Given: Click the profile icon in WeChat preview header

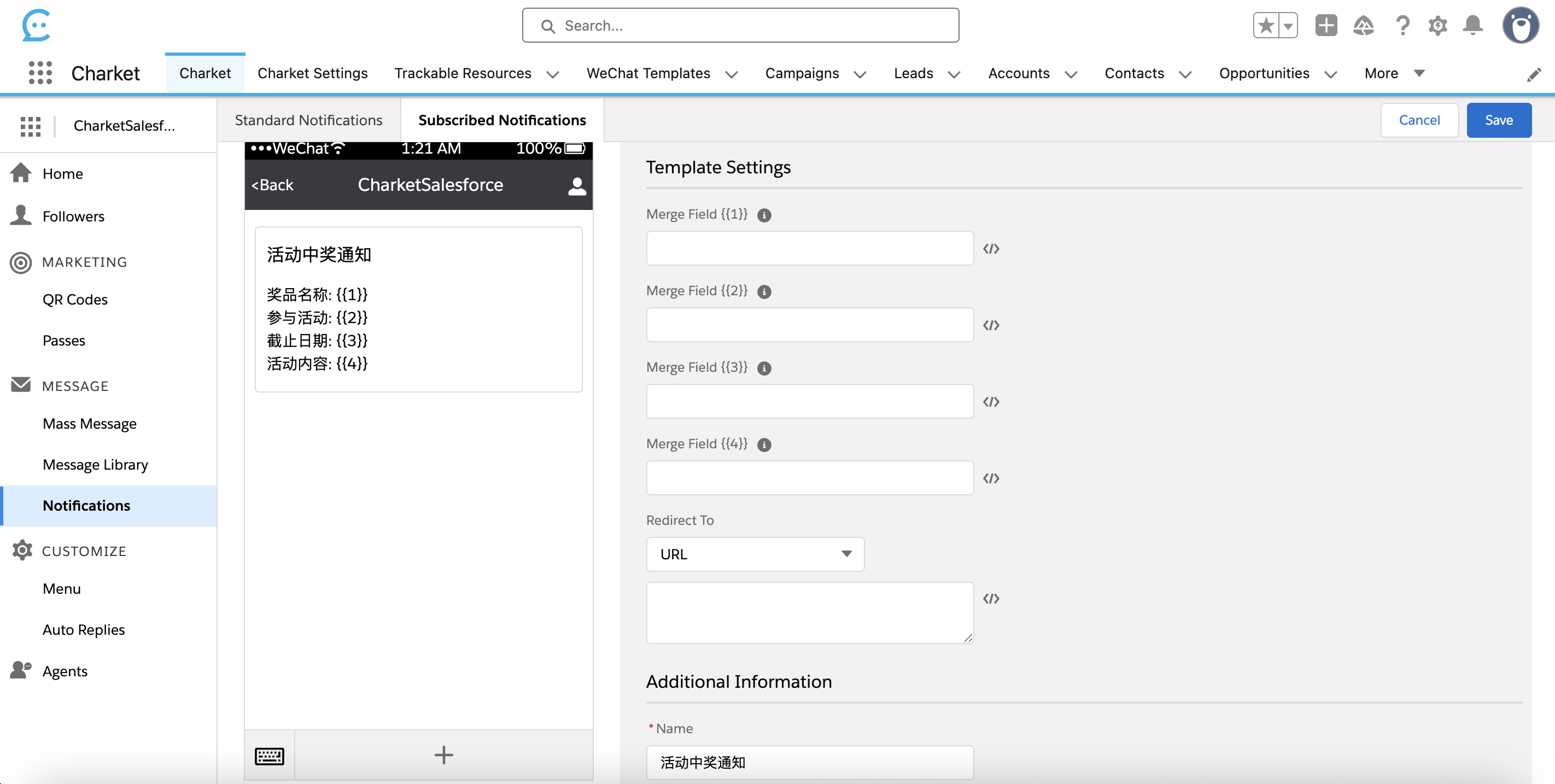Looking at the screenshot, I should pos(576,186).
